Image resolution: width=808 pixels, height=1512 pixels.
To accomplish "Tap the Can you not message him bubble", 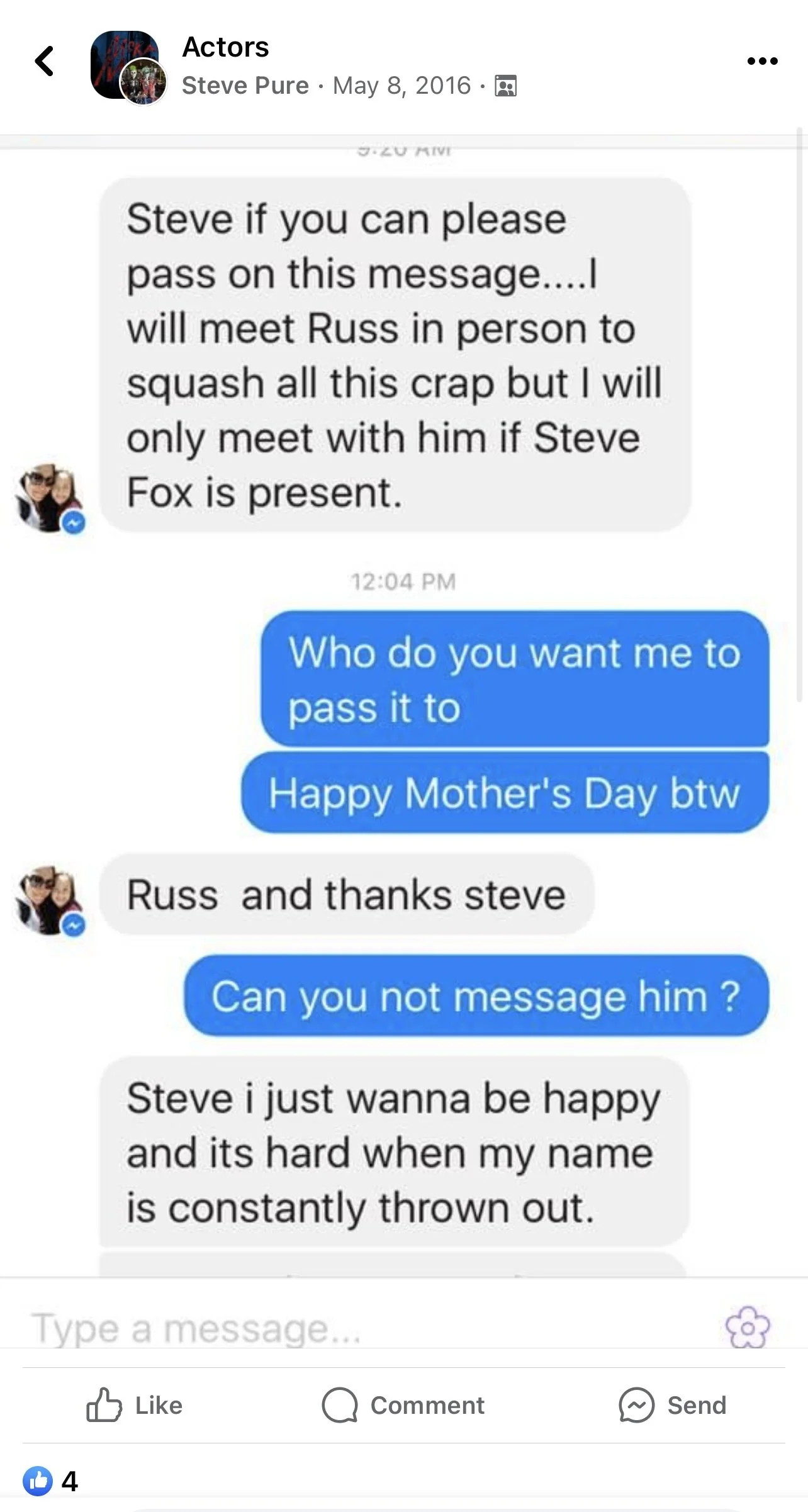I will pyautogui.click(x=476, y=996).
